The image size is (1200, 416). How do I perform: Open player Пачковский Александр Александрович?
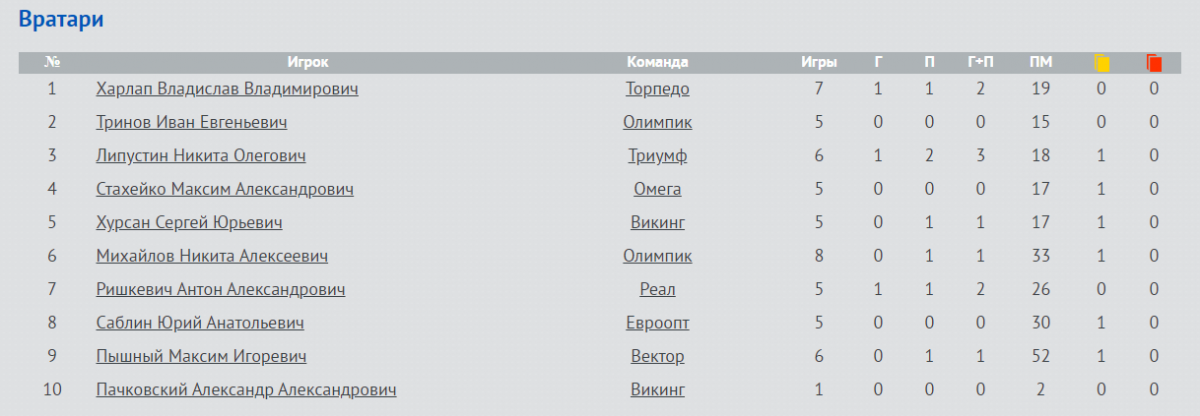pyautogui.click(x=246, y=389)
